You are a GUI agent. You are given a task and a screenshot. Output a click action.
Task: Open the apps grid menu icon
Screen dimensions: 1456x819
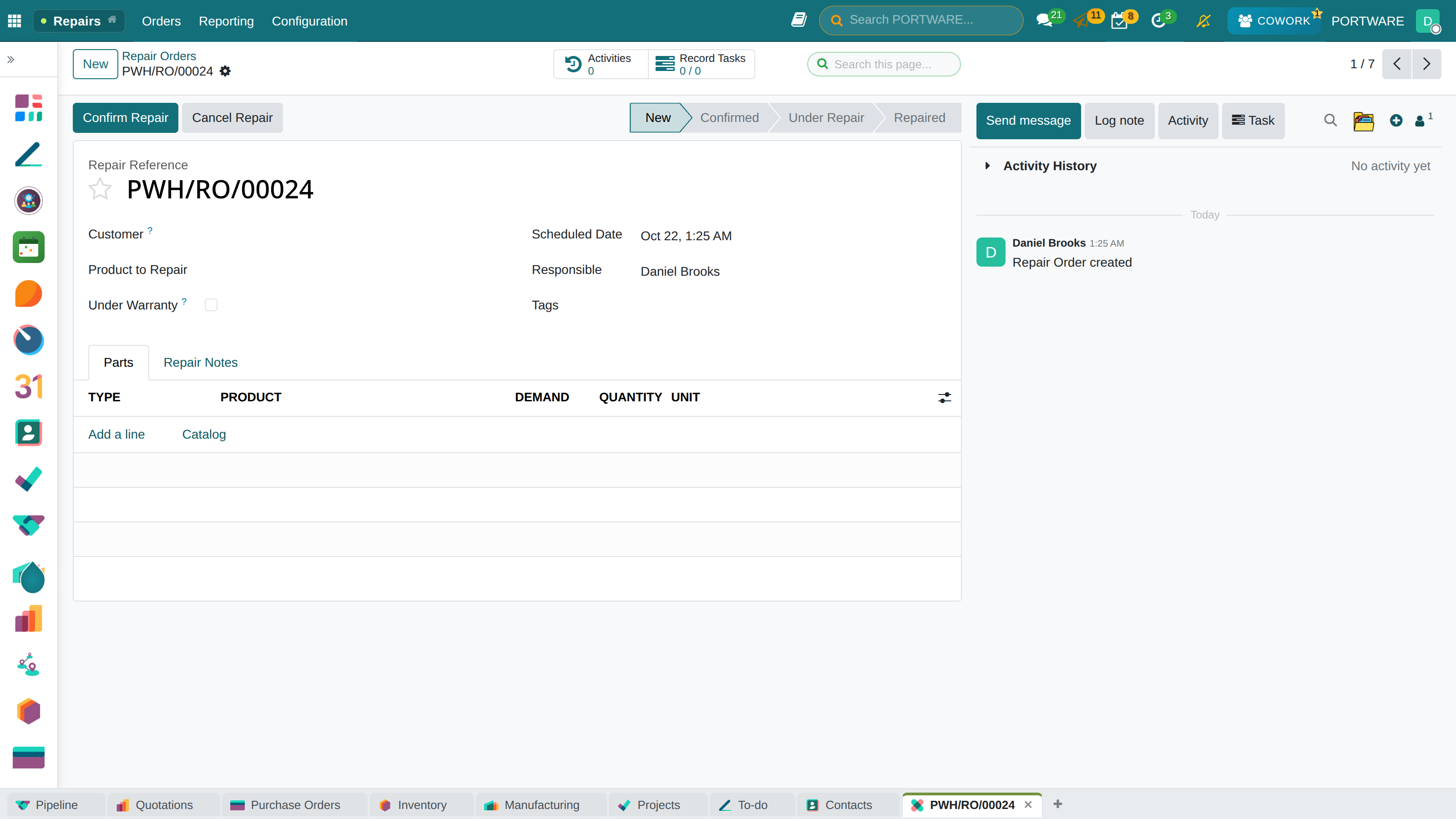pos(15,21)
